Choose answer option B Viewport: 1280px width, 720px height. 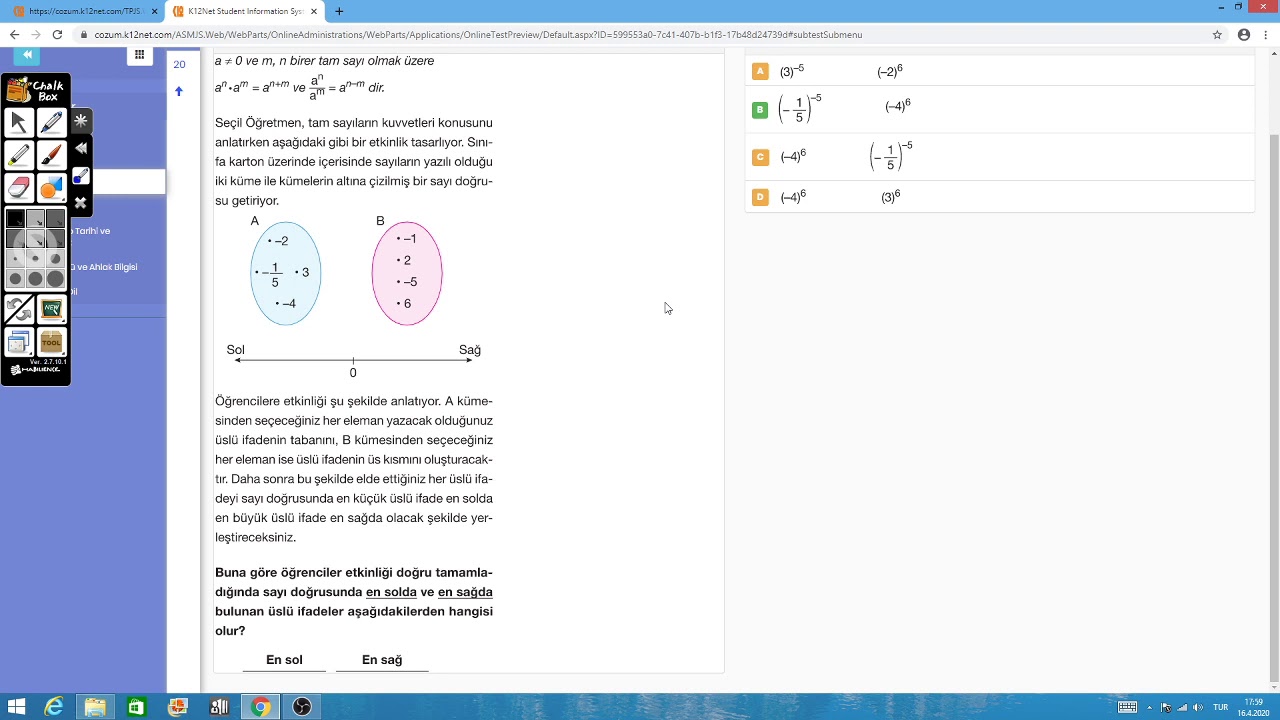coord(760,110)
